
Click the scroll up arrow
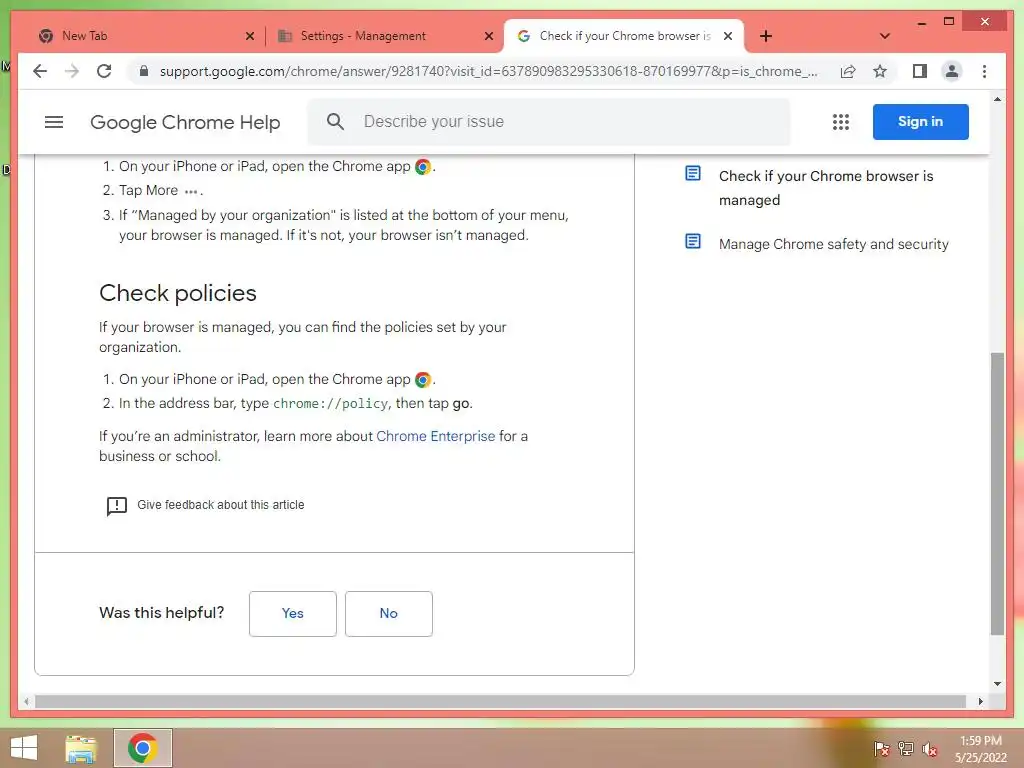[x=997, y=99]
